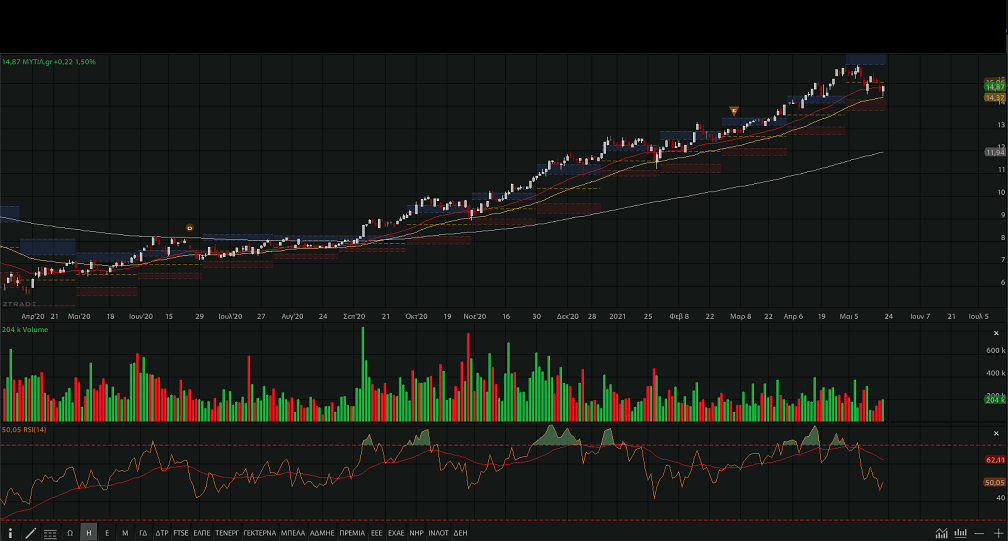Open the table list view icon

pos(50,533)
